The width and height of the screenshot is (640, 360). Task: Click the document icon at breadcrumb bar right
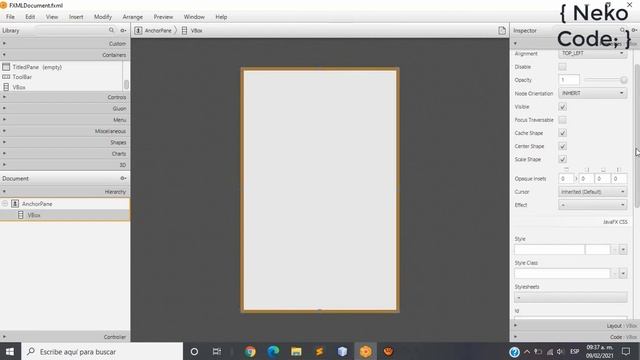pyautogui.click(x=502, y=31)
